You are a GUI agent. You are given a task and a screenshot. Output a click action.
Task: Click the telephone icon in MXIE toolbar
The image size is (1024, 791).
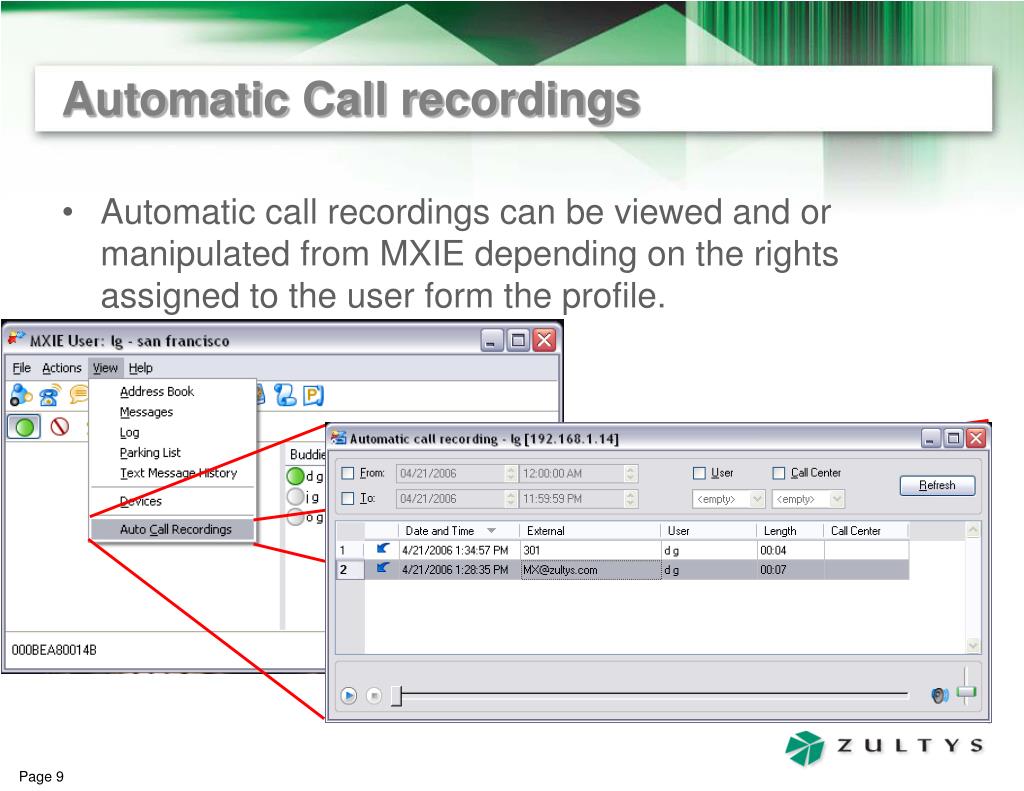click(50, 395)
